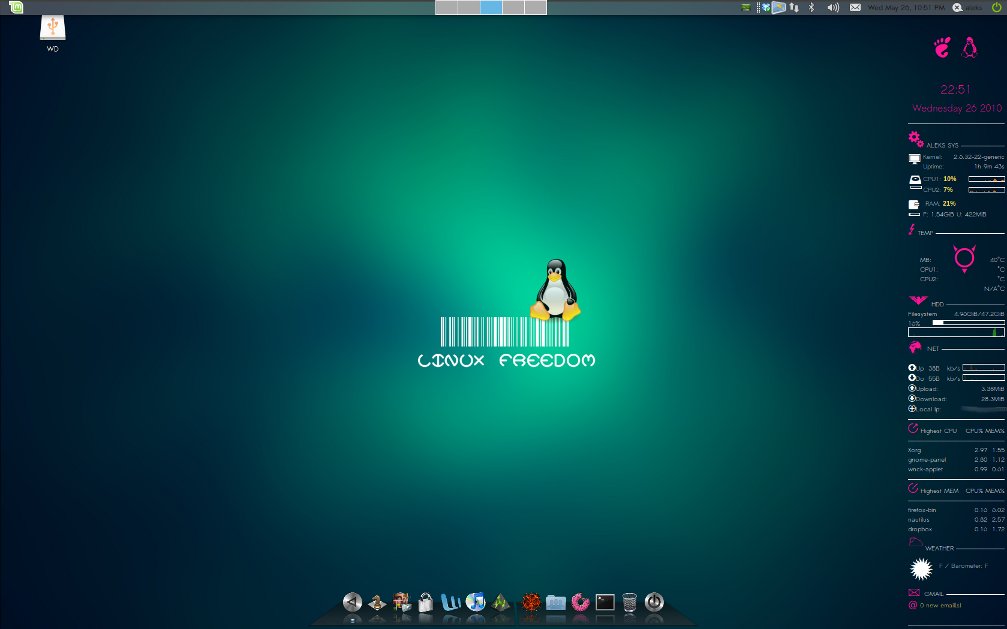The height and width of the screenshot is (629, 1007).
Task: Click the dropbox process row
Action: coord(956,529)
